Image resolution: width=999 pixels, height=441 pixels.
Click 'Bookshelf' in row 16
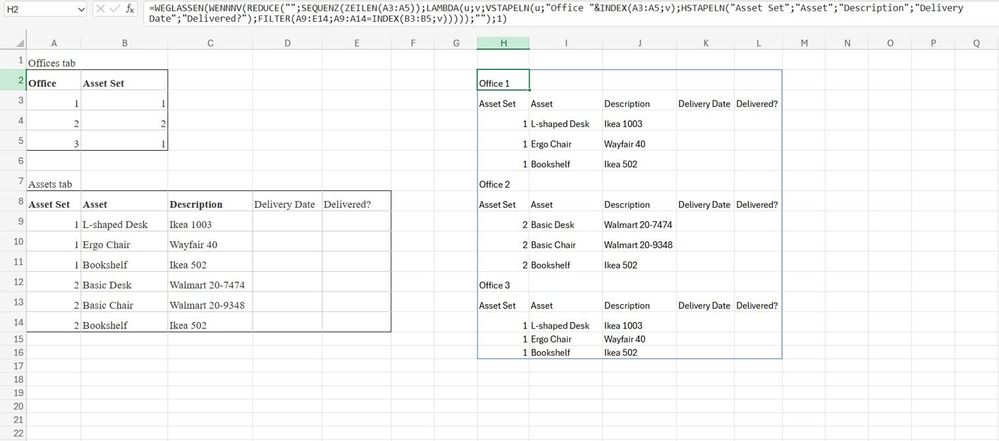click(566, 352)
